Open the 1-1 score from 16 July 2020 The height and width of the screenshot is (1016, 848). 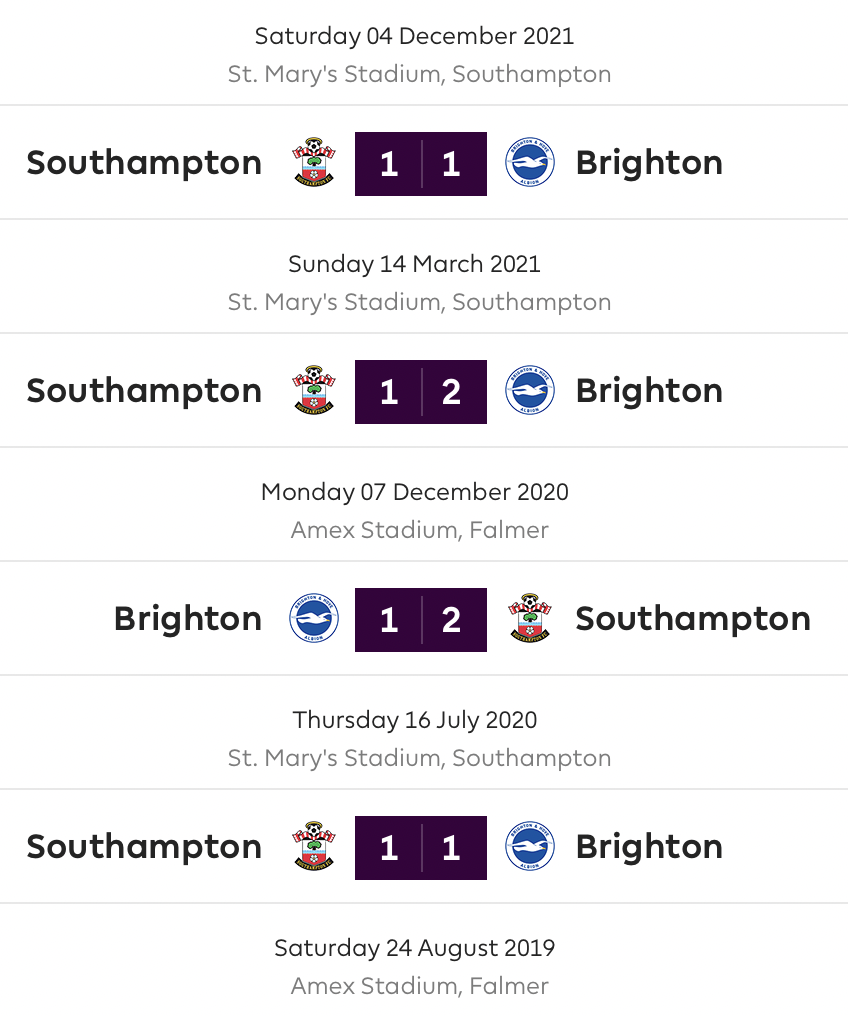(421, 848)
